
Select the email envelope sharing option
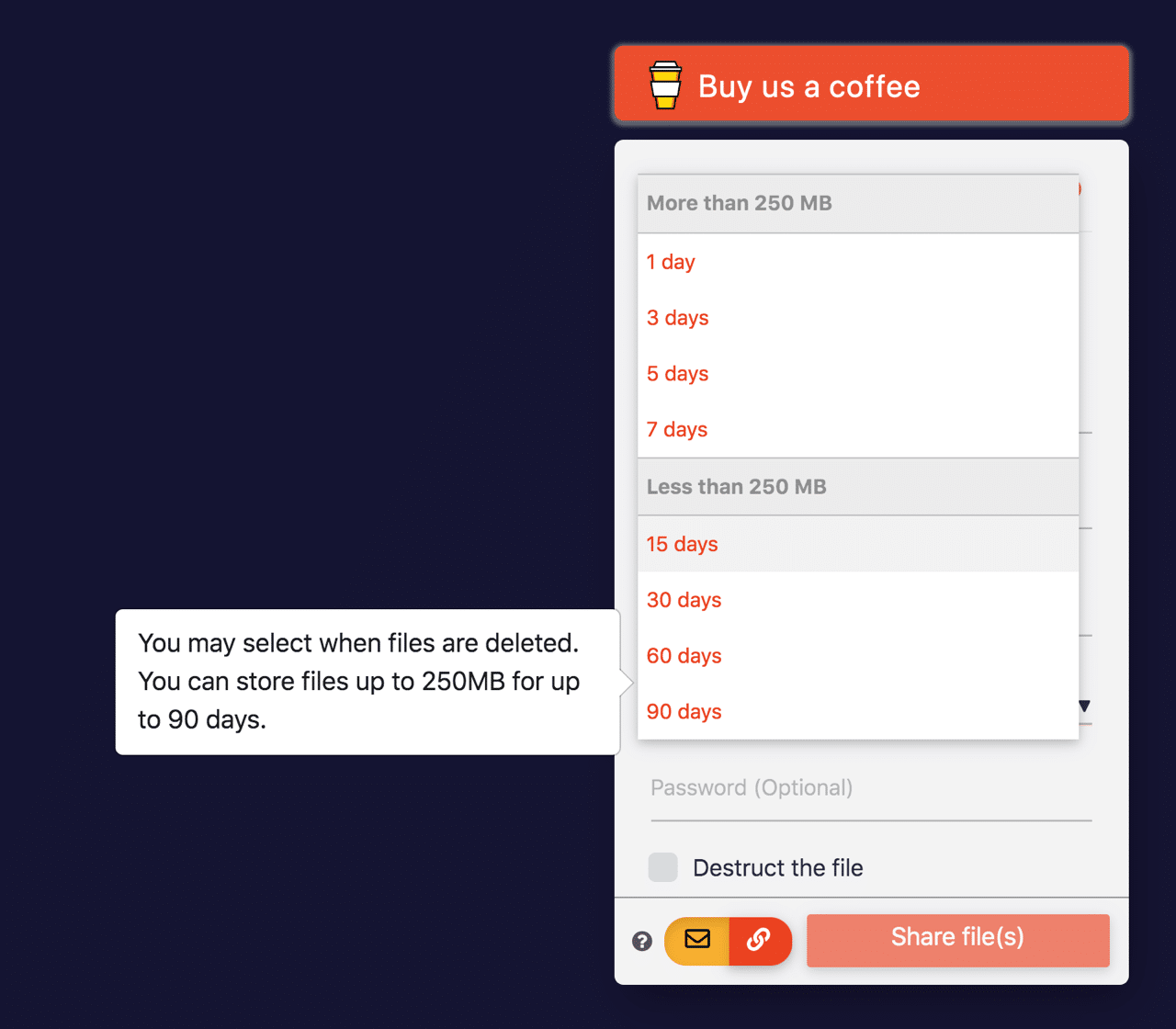[x=697, y=941]
